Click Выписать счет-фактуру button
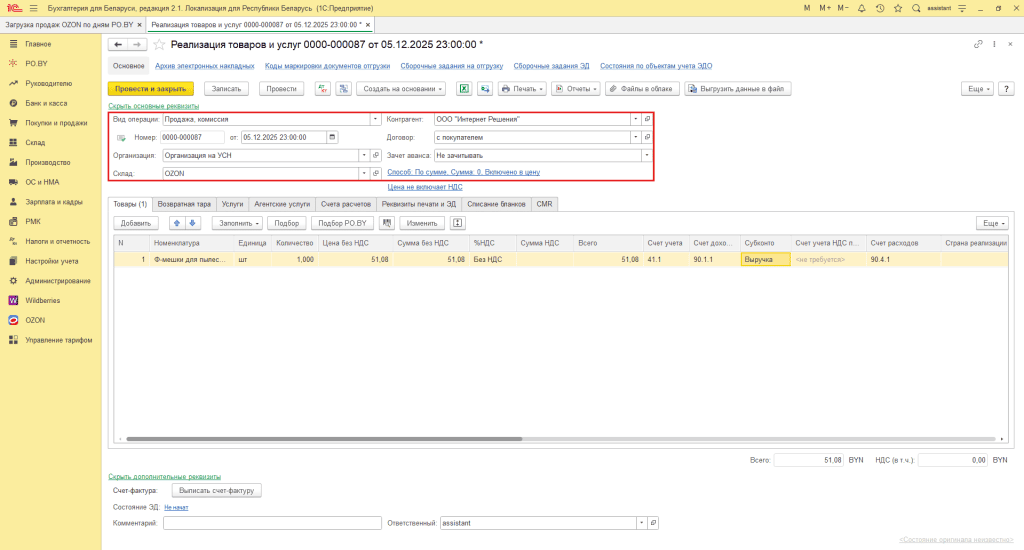The height and width of the screenshot is (550, 1024). coord(217,491)
